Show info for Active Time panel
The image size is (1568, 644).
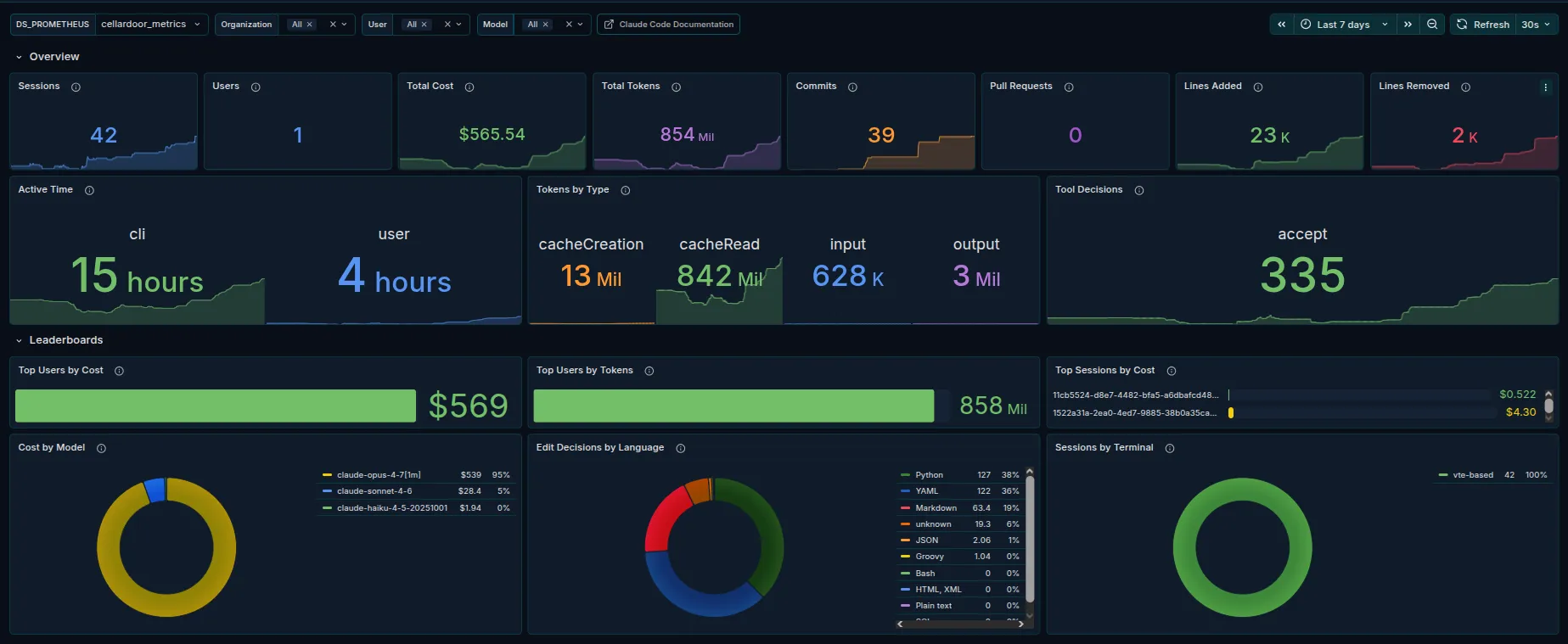tap(89, 190)
